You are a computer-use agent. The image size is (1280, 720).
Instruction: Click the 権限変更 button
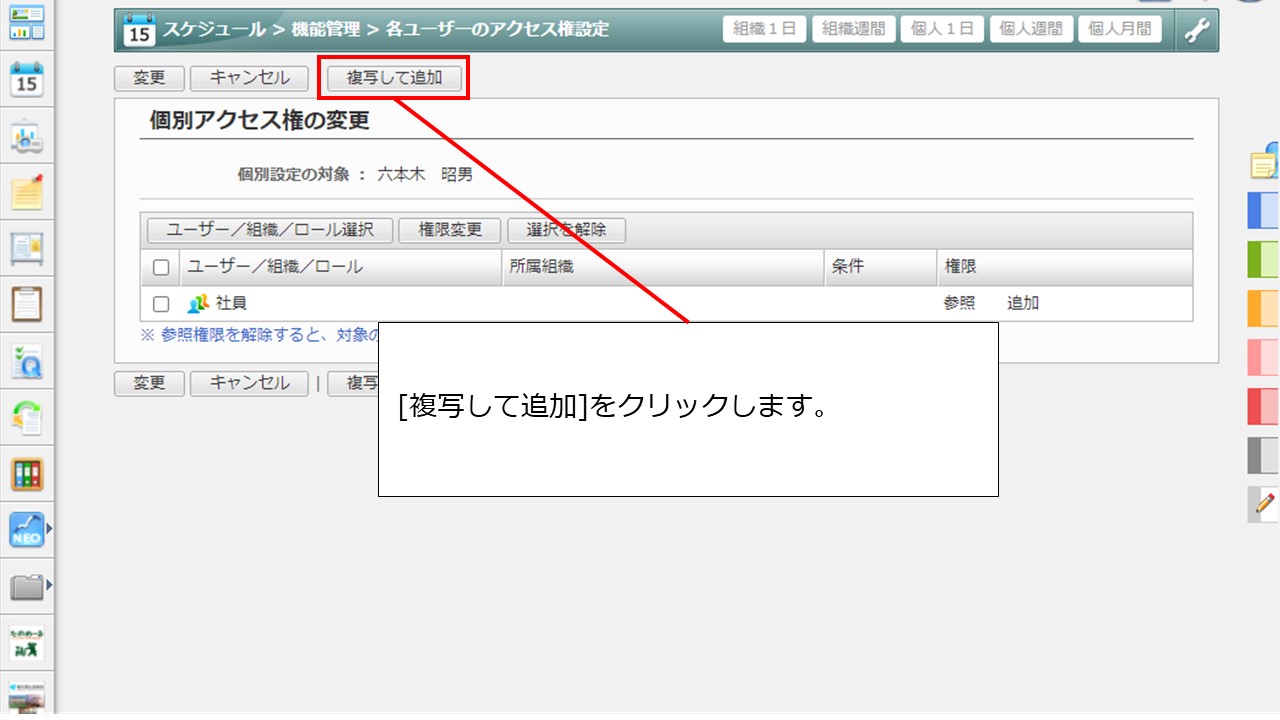450,230
